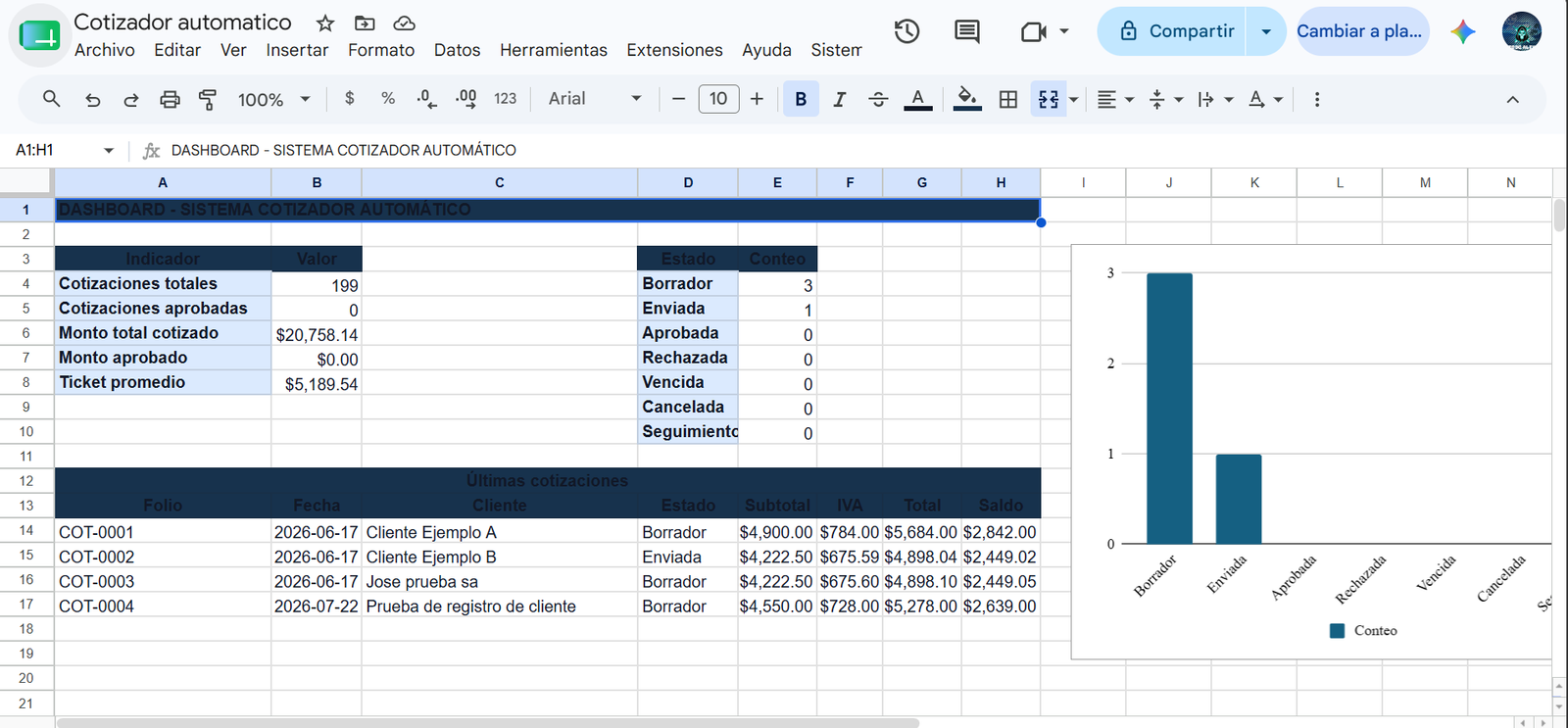The image size is (1568, 728).
Task: Undo the last action
Action: point(92,99)
